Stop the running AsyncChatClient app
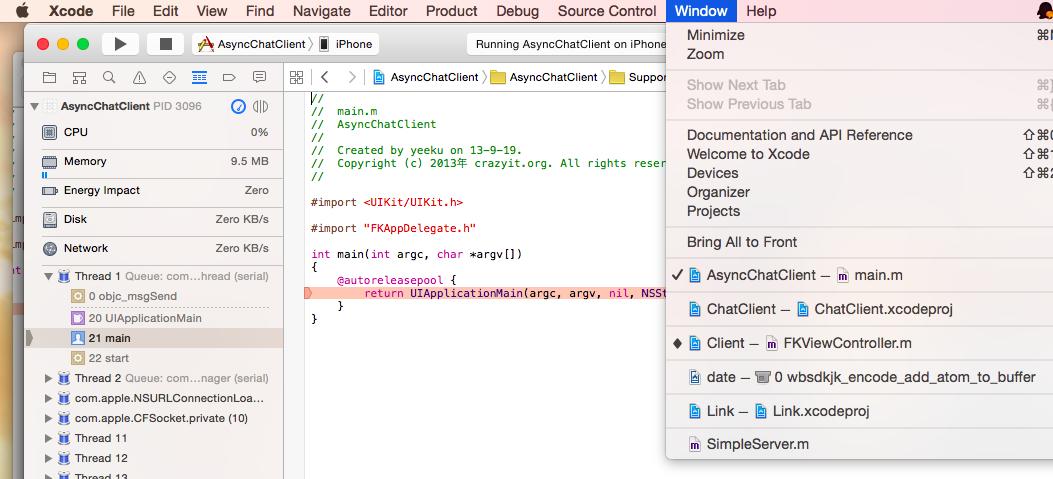This screenshot has height=479, width=1053. click(x=165, y=44)
